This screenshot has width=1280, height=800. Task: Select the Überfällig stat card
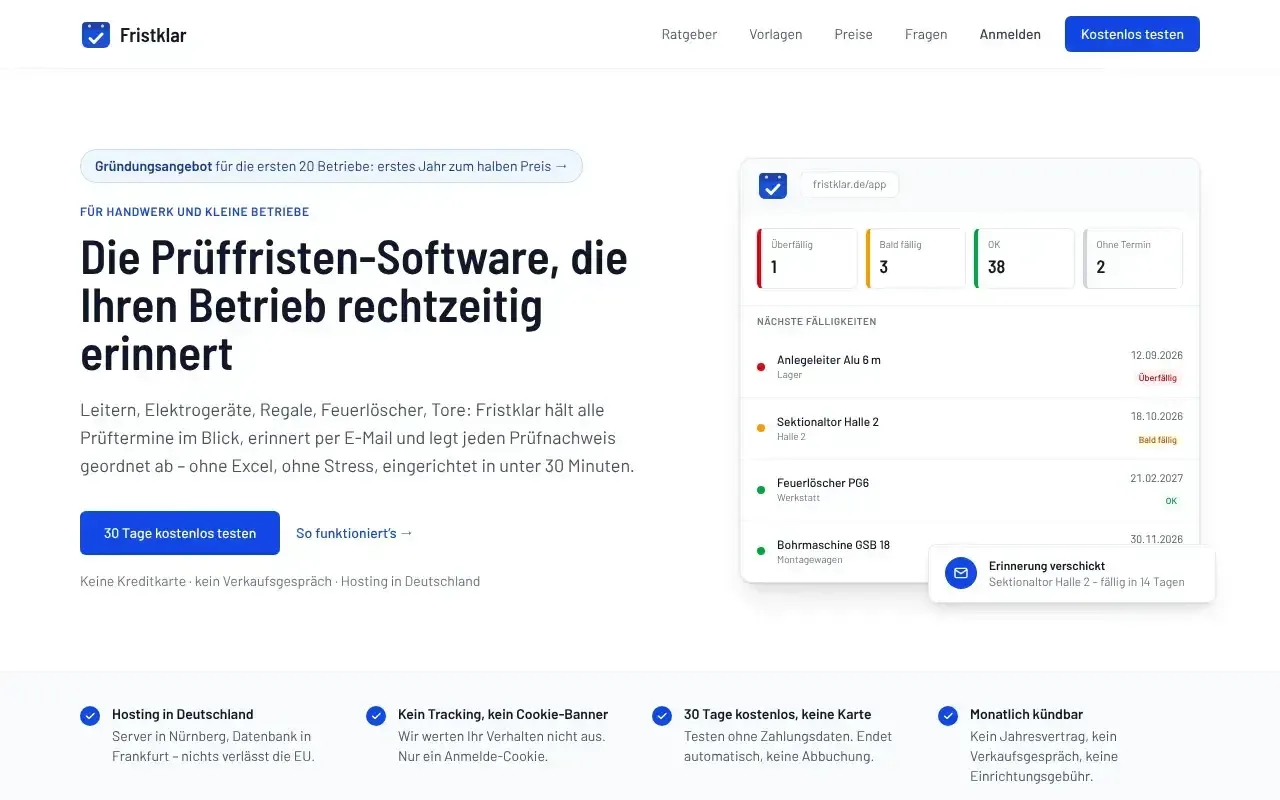(x=808, y=259)
